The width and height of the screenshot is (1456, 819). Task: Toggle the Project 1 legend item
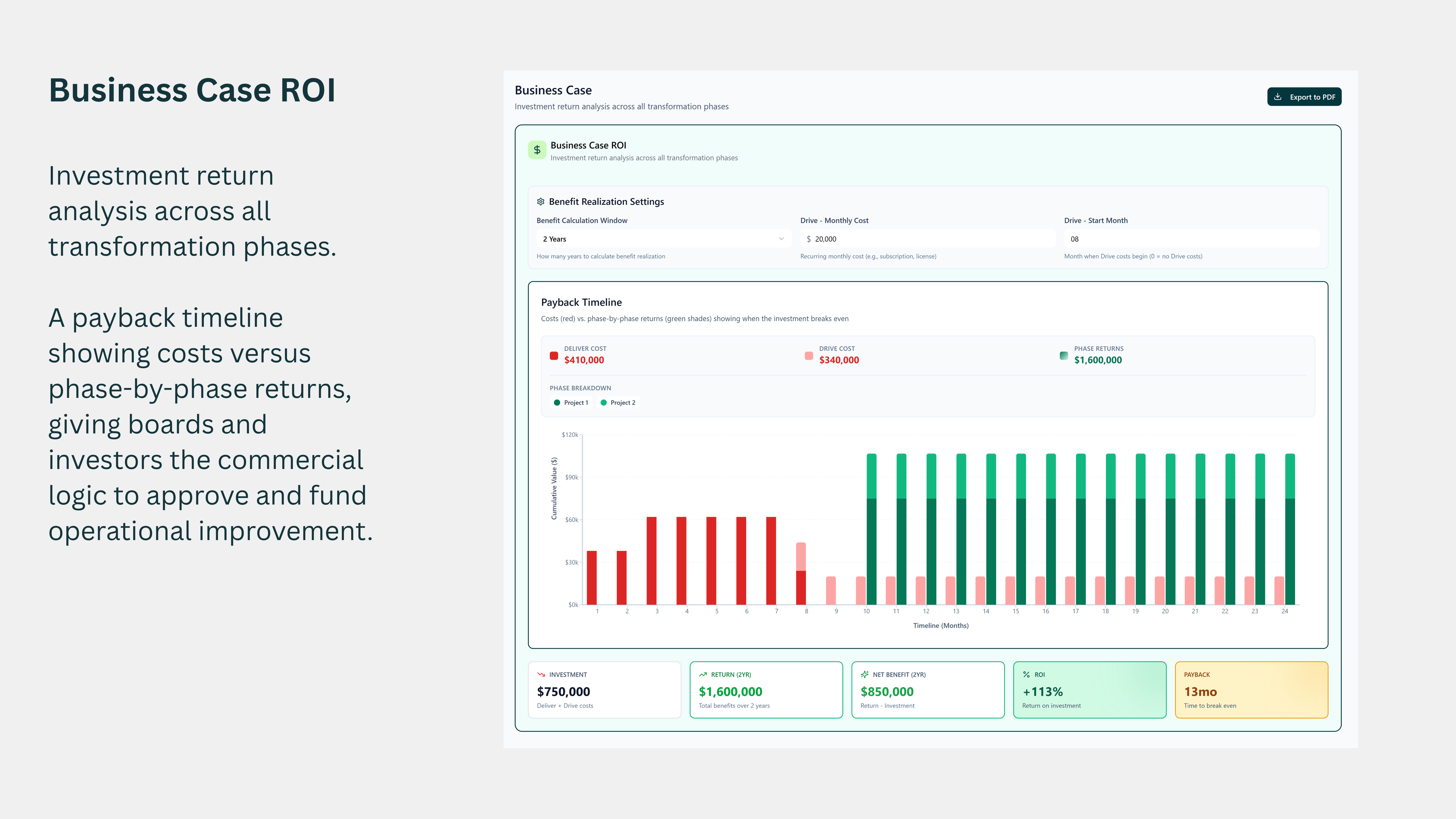click(571, 402)
